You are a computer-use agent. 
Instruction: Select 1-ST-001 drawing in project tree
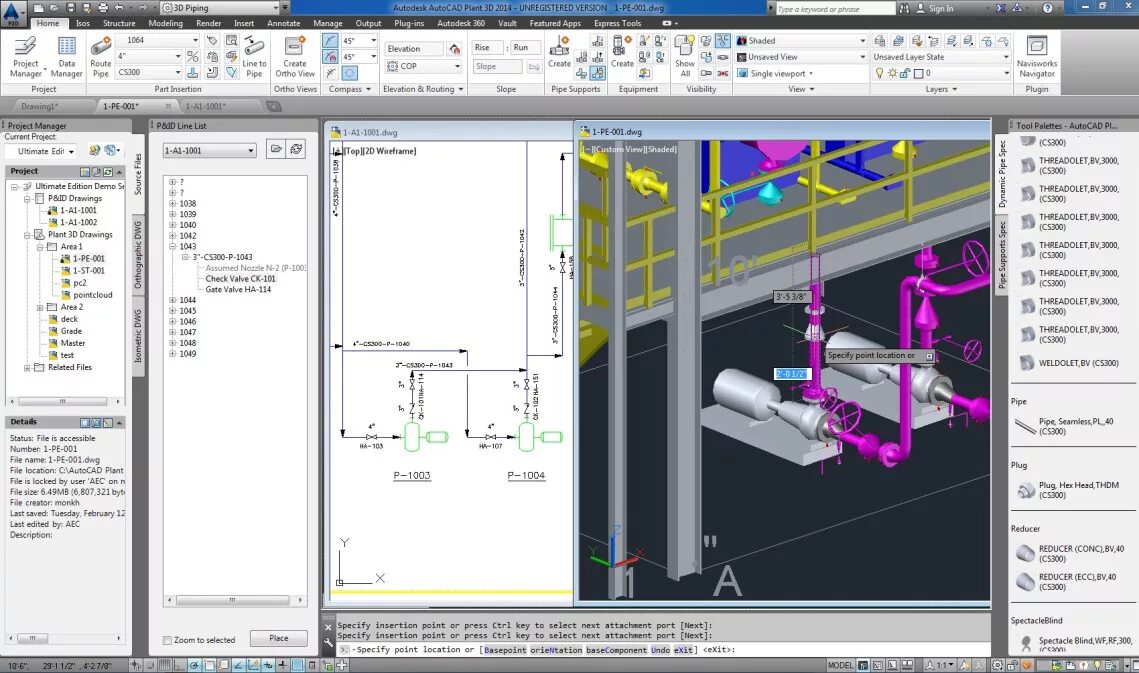(x=89, y=270)
